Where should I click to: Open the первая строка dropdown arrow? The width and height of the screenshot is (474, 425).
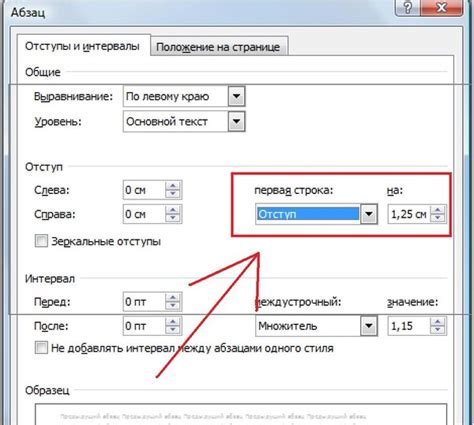(x=369, y=214)
